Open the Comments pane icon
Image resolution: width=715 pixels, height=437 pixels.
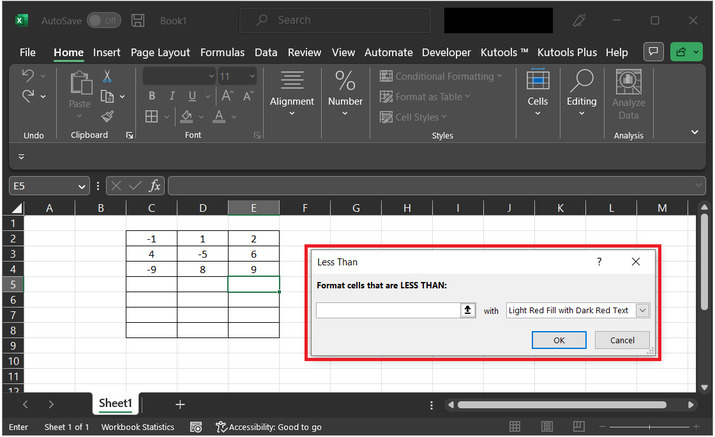tap(653, 52)
